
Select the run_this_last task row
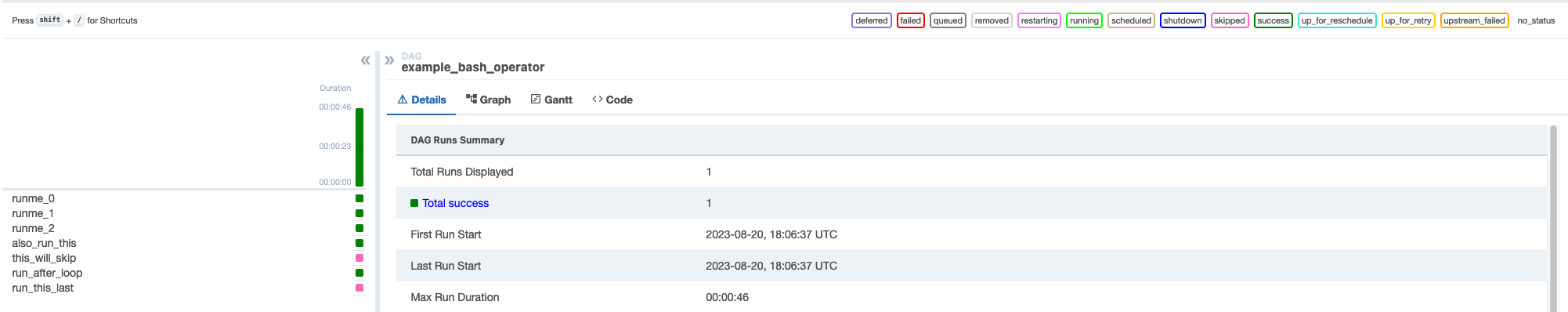tap(184, 288)
